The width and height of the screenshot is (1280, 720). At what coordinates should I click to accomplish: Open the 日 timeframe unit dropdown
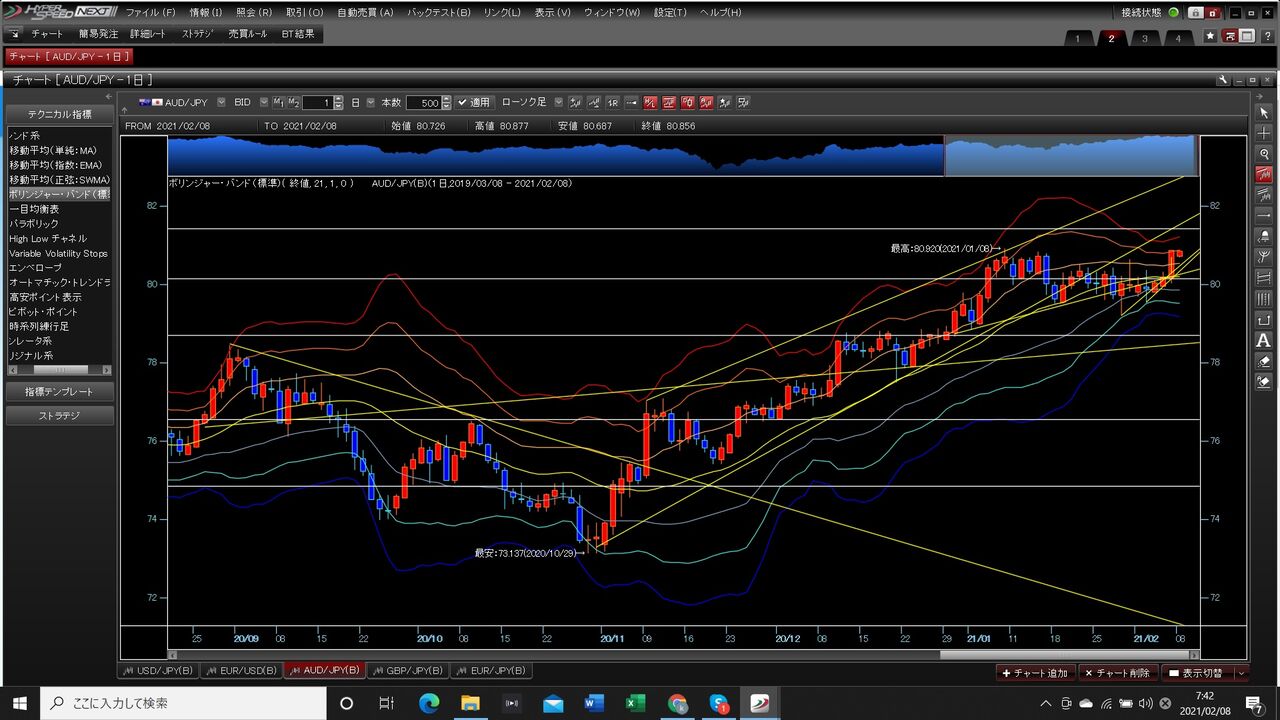point(371,102)
